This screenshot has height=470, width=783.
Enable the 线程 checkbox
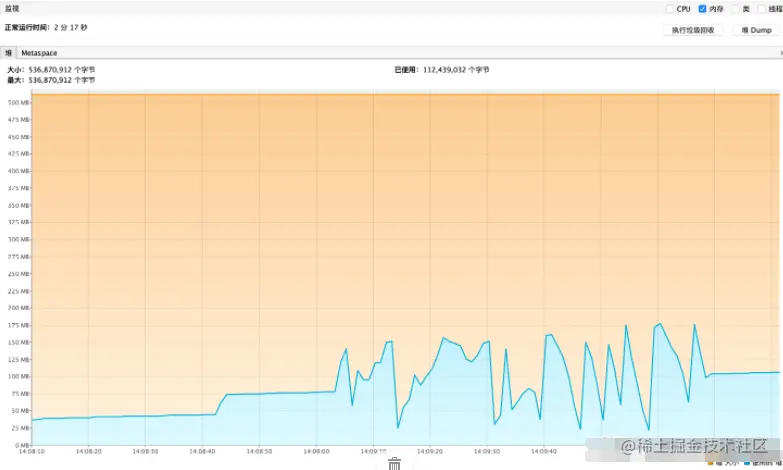pos(762,9)
